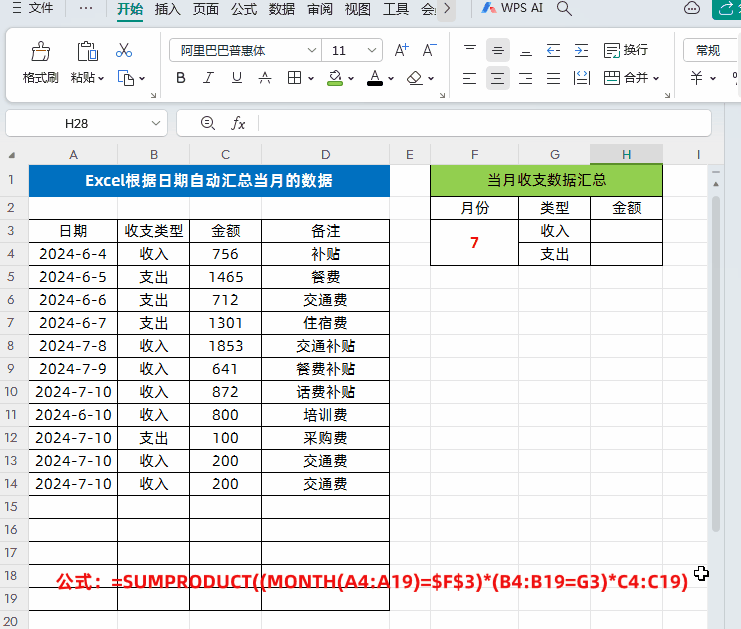
Task: Switch to the 数据 Data tab
Action: (x=282, y=9)
